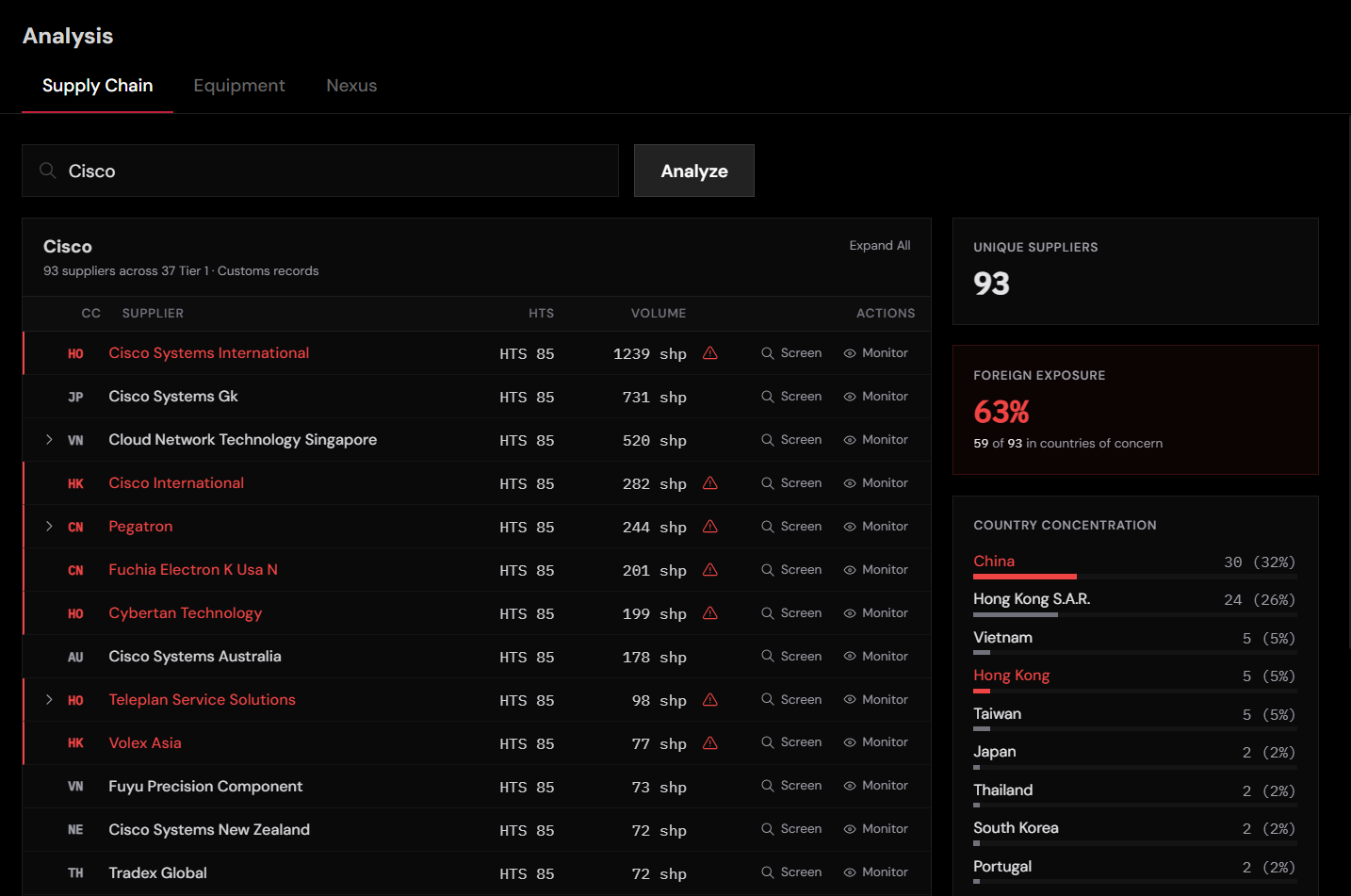Screen Cisco Systems Gk supplier

pyautogui.click(x=791, y=397)
